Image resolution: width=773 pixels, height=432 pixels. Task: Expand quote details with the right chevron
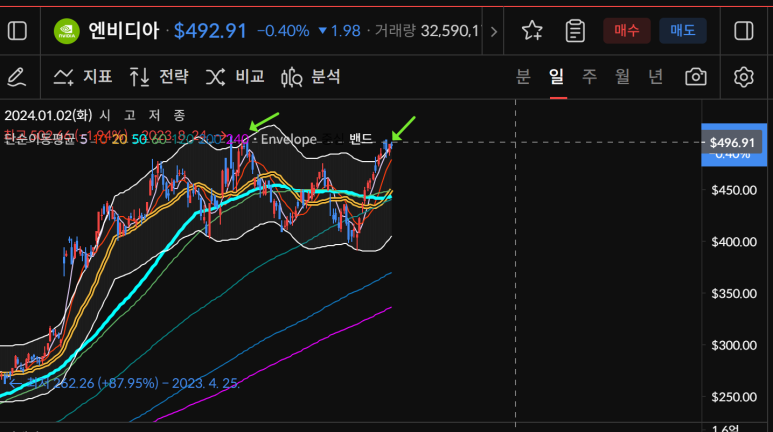[493, 32]
